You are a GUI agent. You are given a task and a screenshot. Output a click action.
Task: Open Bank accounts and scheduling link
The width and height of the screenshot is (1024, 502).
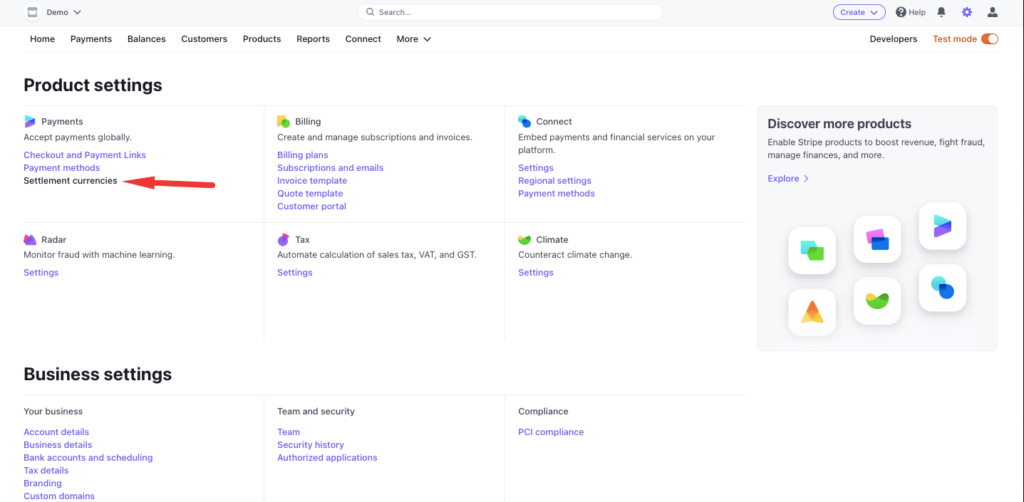tap(88, 458)
